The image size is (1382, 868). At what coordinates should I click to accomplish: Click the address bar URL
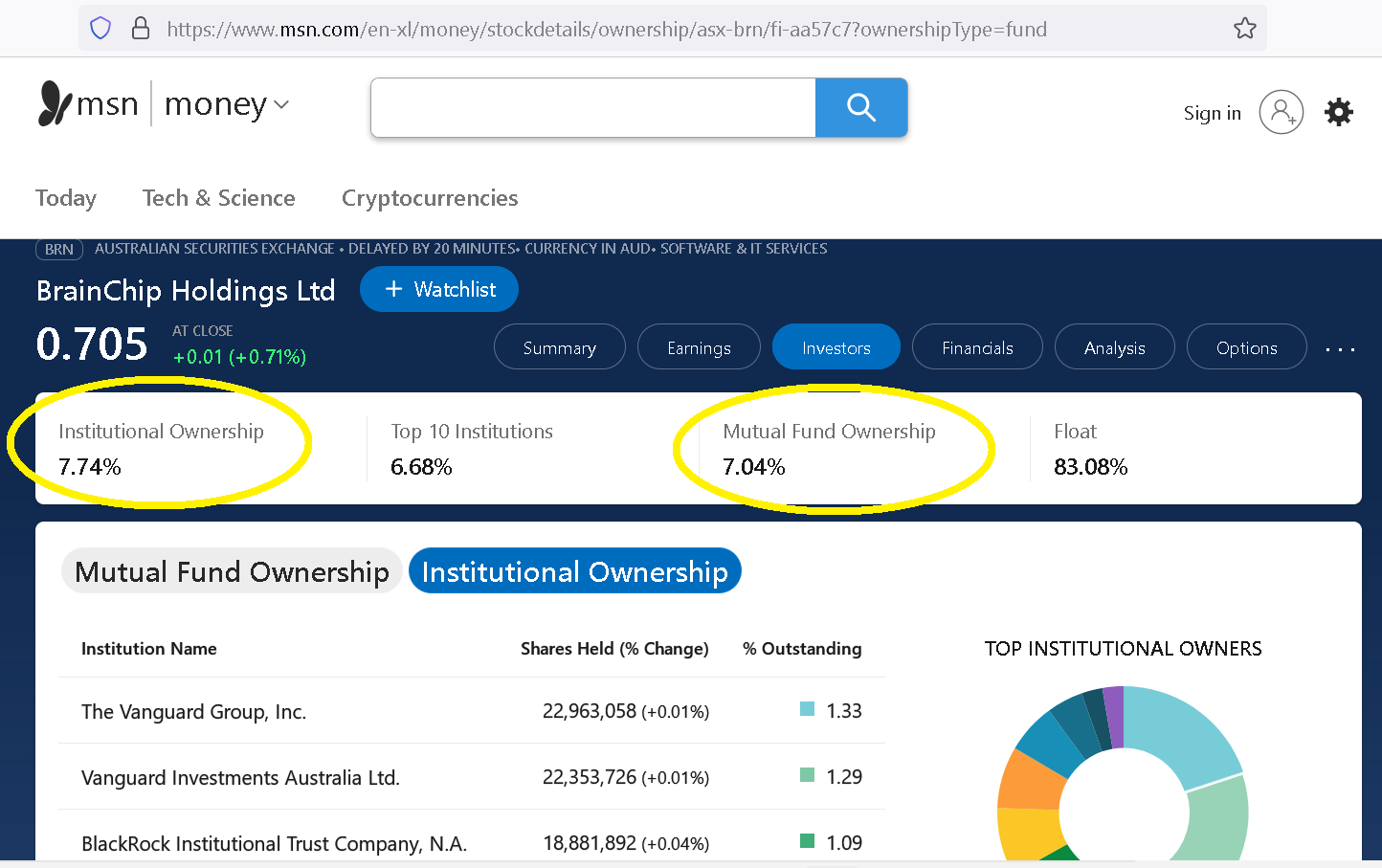click(x=607, y=29)
